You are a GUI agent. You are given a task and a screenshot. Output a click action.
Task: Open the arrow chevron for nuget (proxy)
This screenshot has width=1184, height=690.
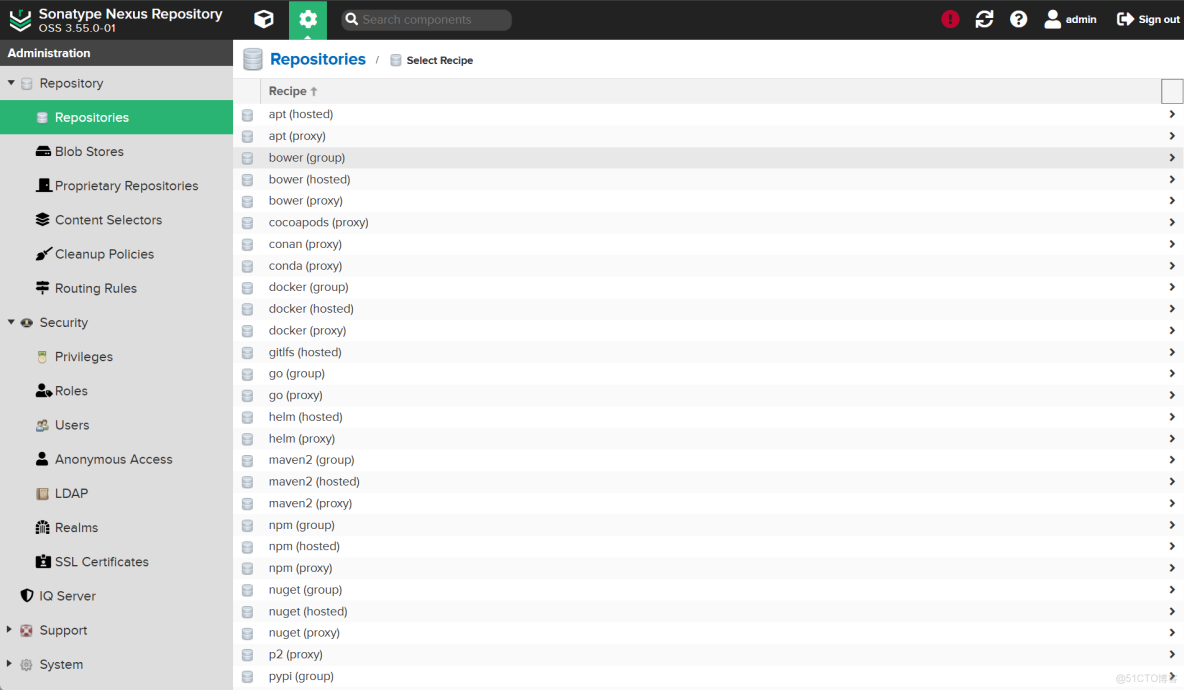point(1172,633)
